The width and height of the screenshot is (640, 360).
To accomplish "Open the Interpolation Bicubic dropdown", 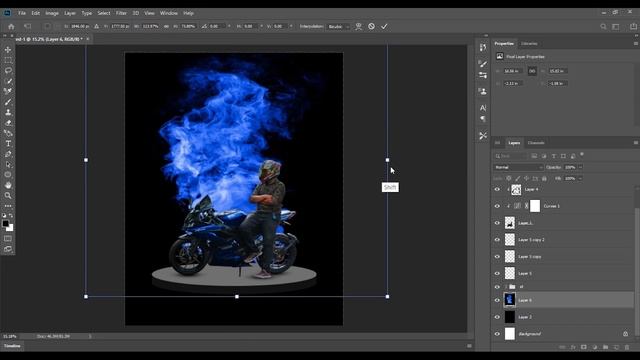I will click(338, 27).
